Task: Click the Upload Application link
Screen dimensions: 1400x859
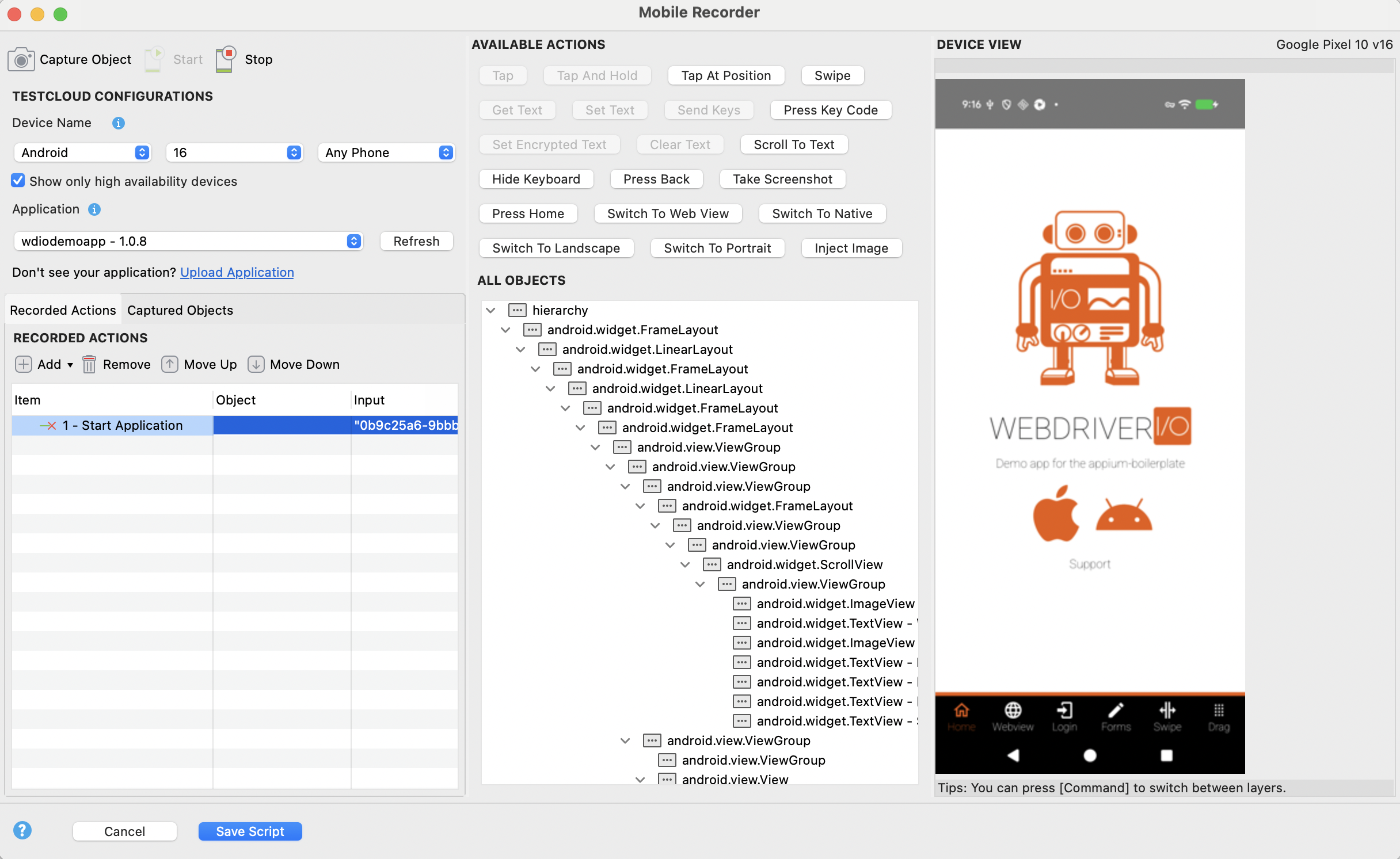Action: [237, 272]
